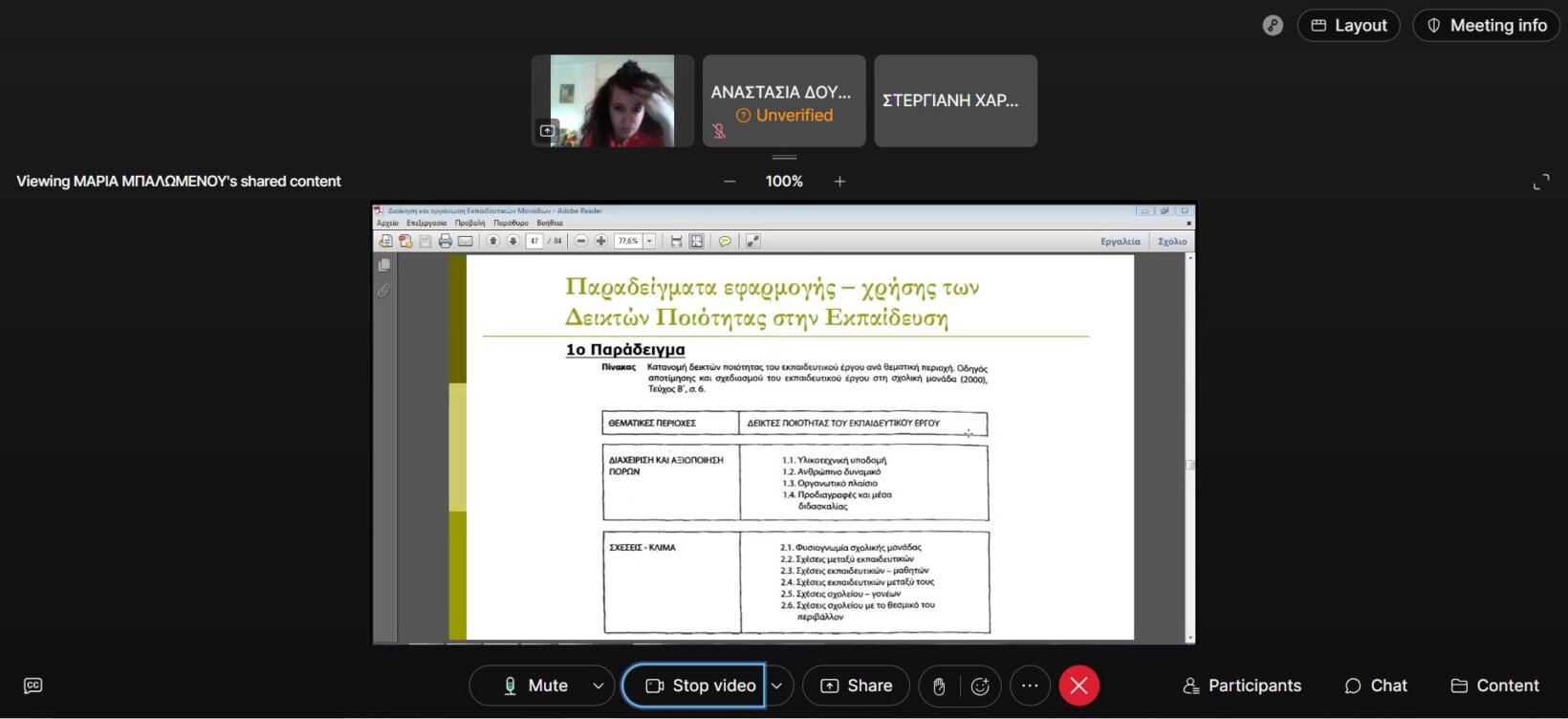Expand audio options next to Mute
The image size is (1568, 719).
(599, 686)
